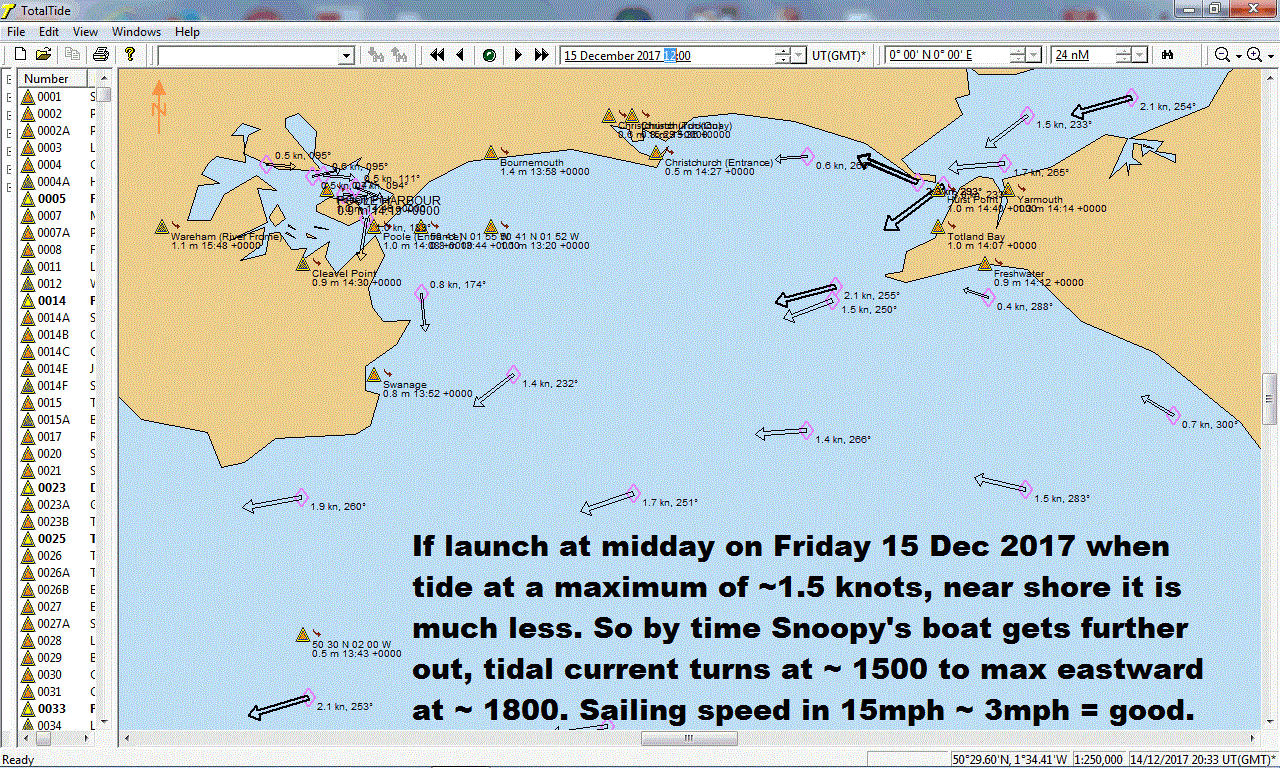This screenshot has width=1280, height=768.
Task: Toggle the warning triangle beside station 0005
Action: (x=26, y=198)
